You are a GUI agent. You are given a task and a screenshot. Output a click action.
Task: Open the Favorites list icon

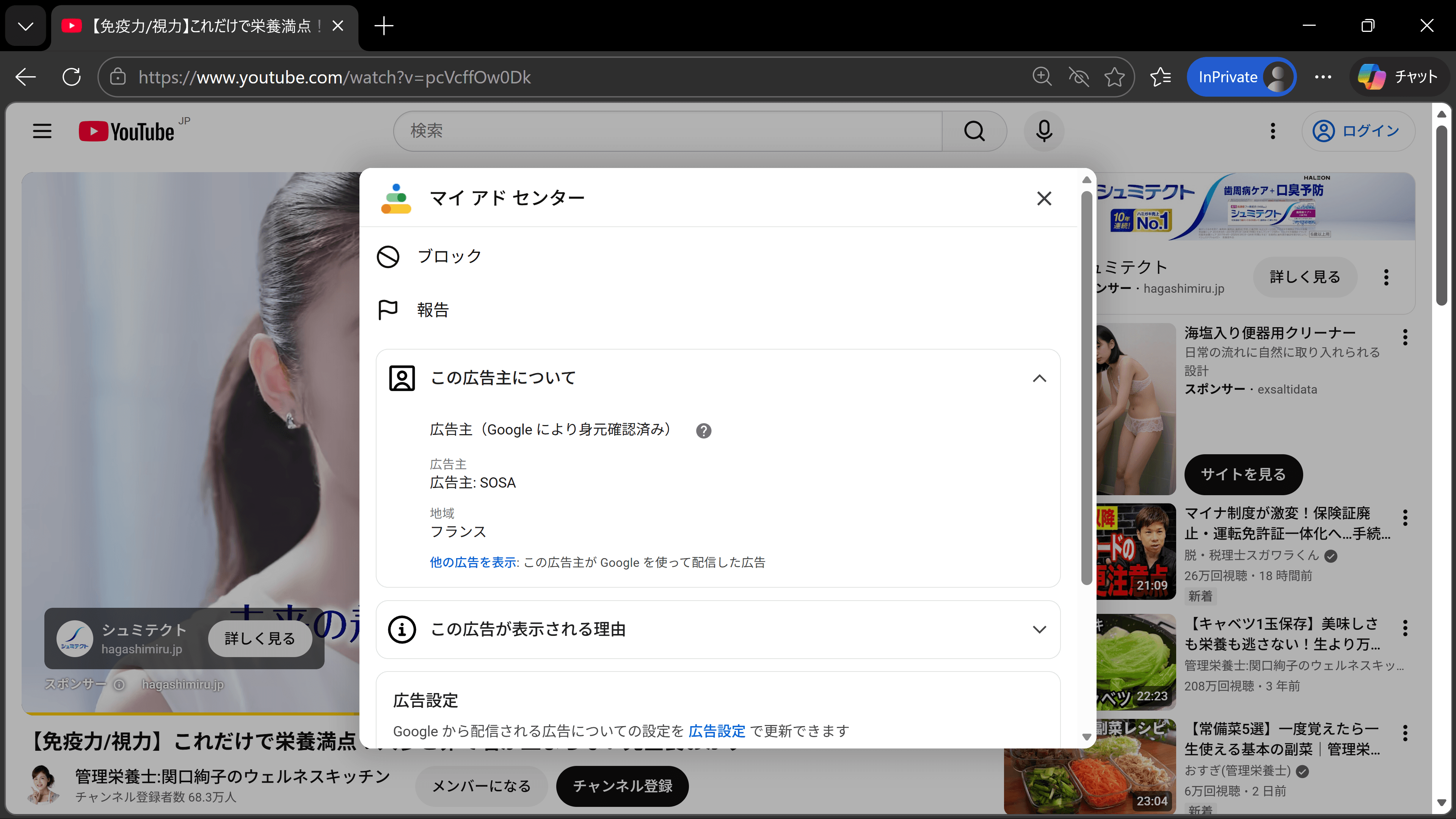tap(1160, 77)
